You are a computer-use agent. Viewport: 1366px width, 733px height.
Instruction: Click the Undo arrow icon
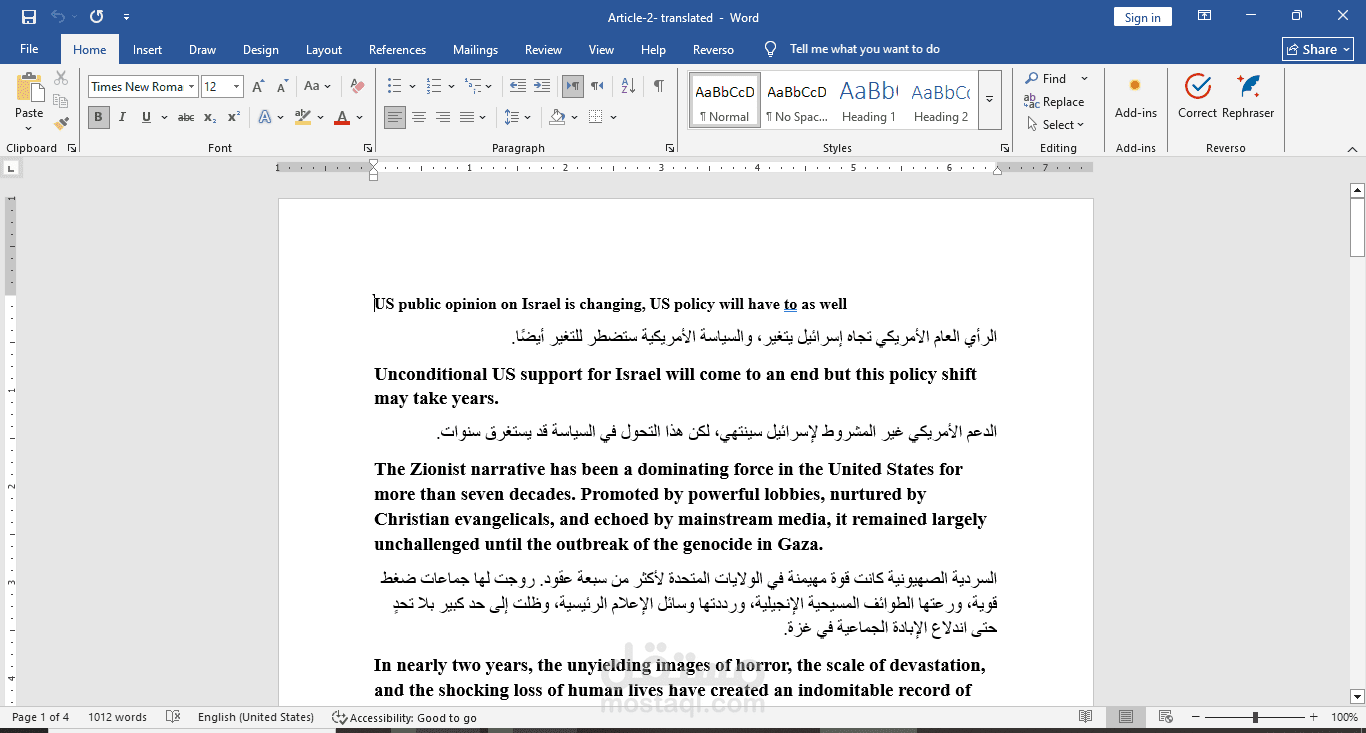pos(57,17)
